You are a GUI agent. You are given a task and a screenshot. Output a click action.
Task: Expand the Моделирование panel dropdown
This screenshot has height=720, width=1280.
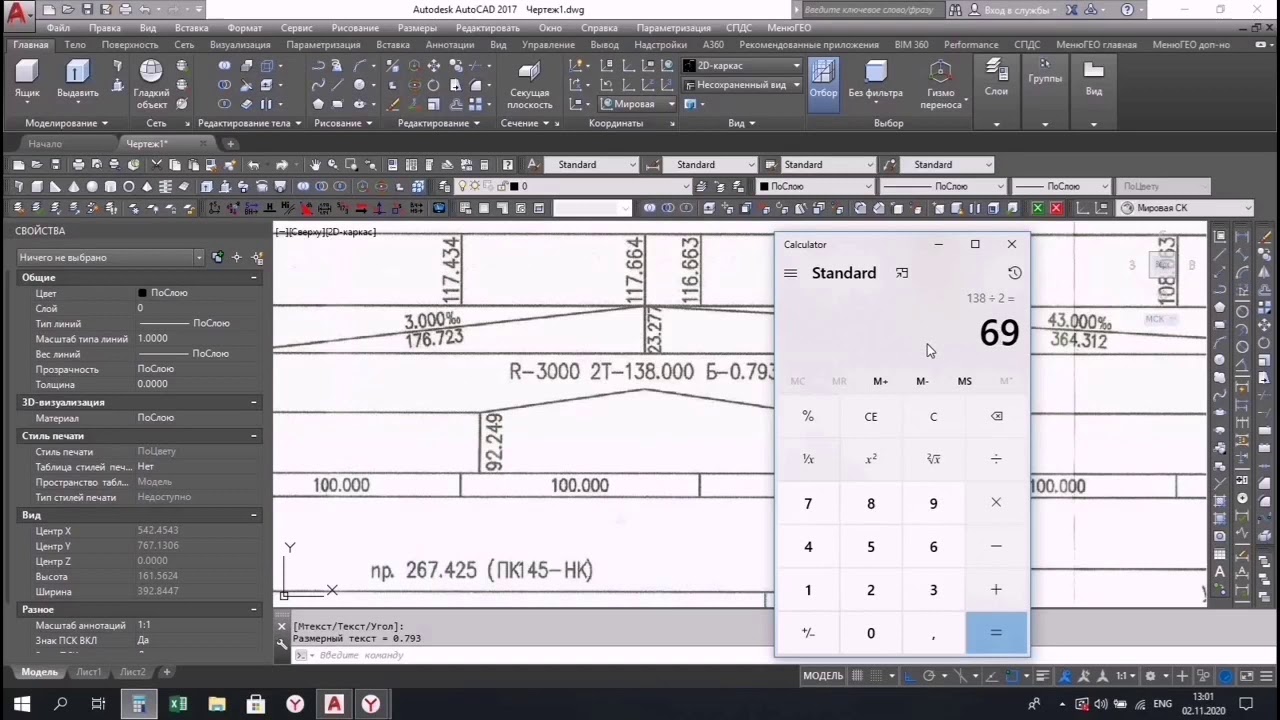point(66,123)
